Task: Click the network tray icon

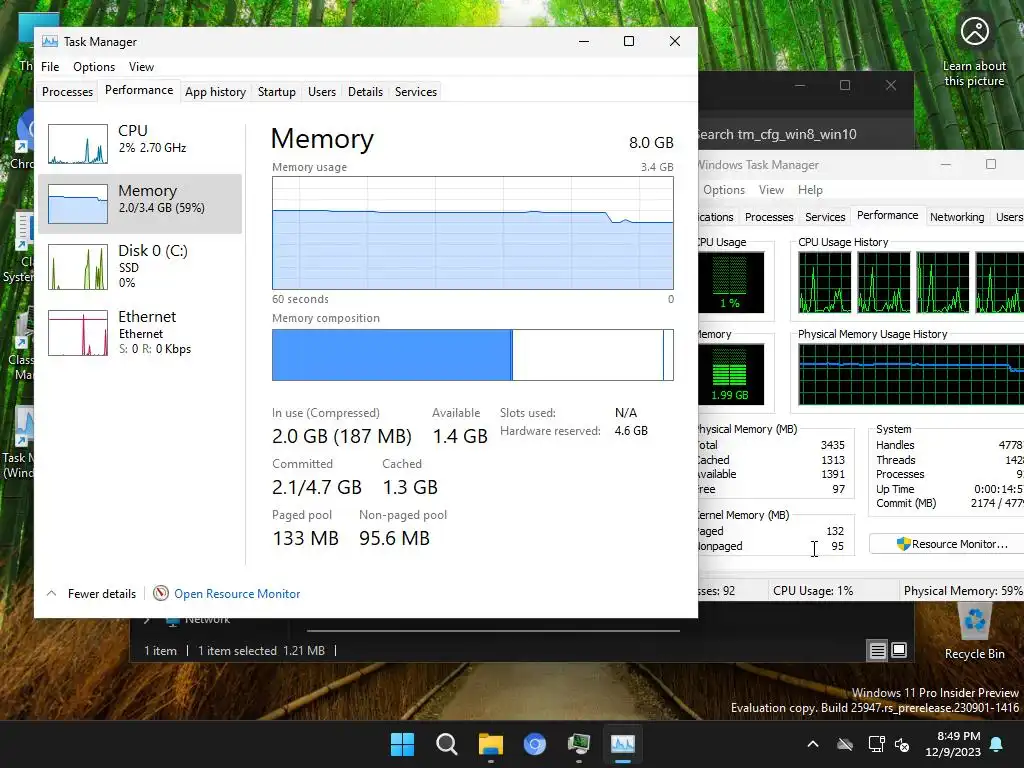Action: click(x=876, y=744)
